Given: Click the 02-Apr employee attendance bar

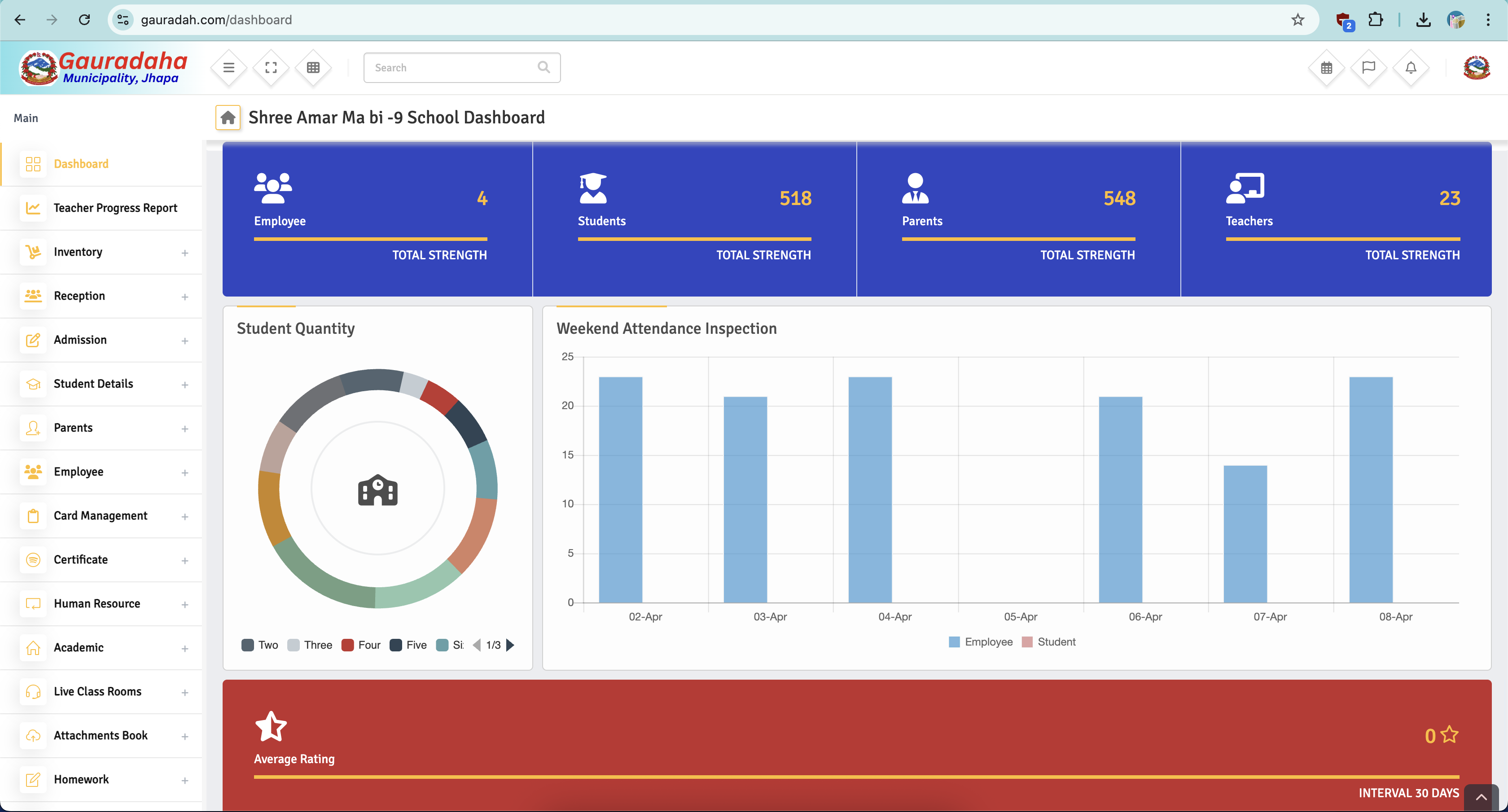Looking at the screenshot, I should point(621,489).
